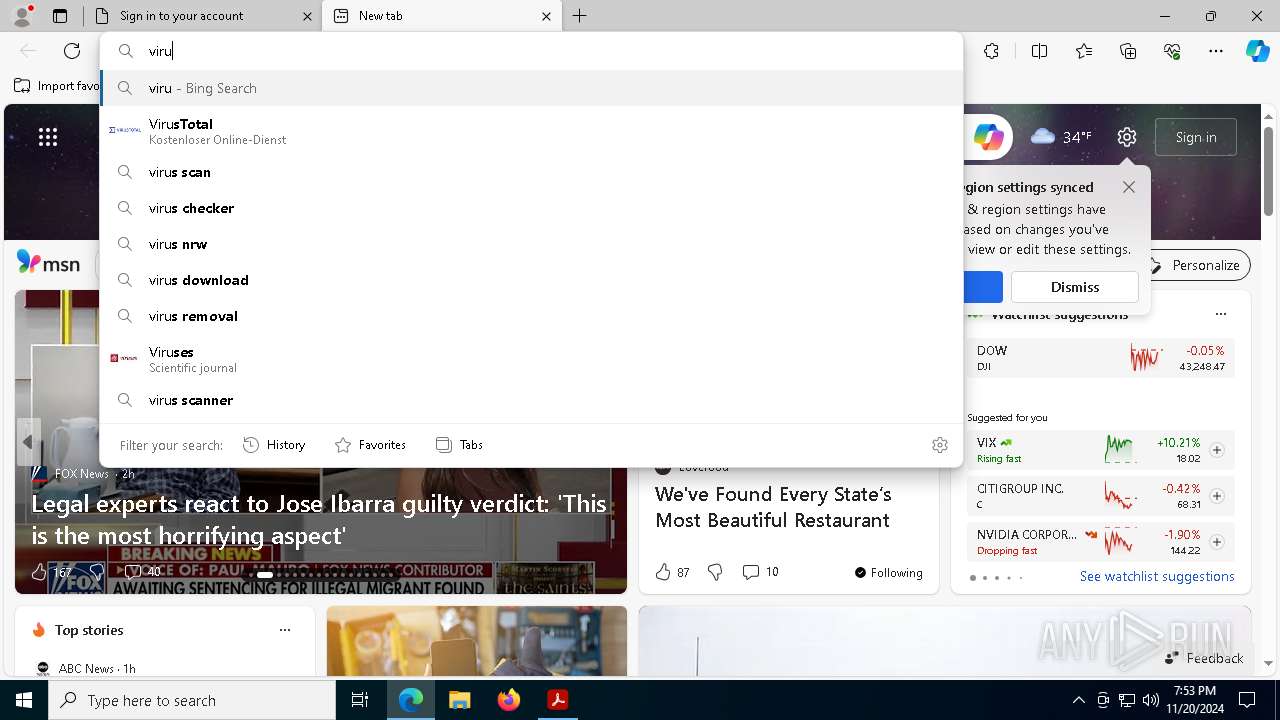The image size is (1280, 720).
Task: Open the Legal experts Fox News headline
Action: tap(319, 519)
